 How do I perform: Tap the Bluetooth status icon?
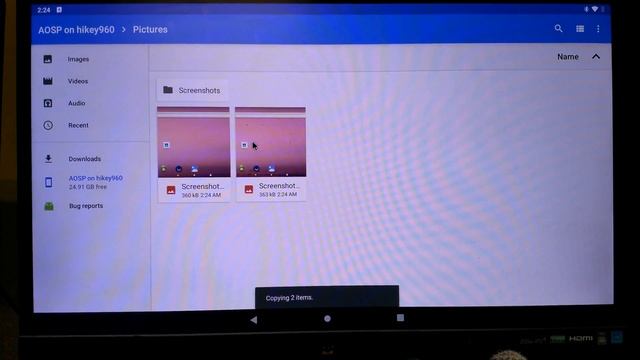(x=586, y=9)
